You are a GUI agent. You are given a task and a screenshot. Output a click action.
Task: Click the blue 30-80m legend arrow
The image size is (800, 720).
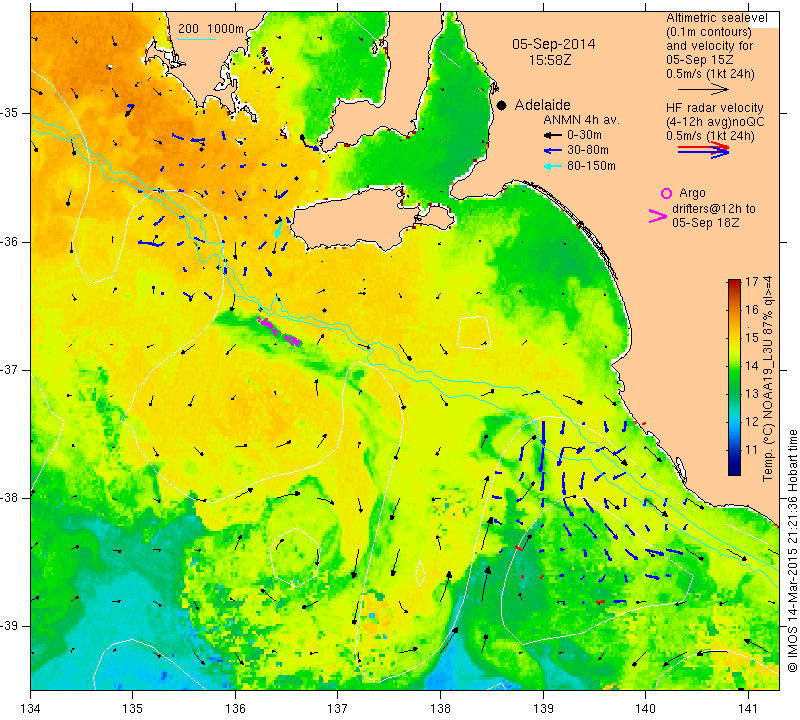552,151
